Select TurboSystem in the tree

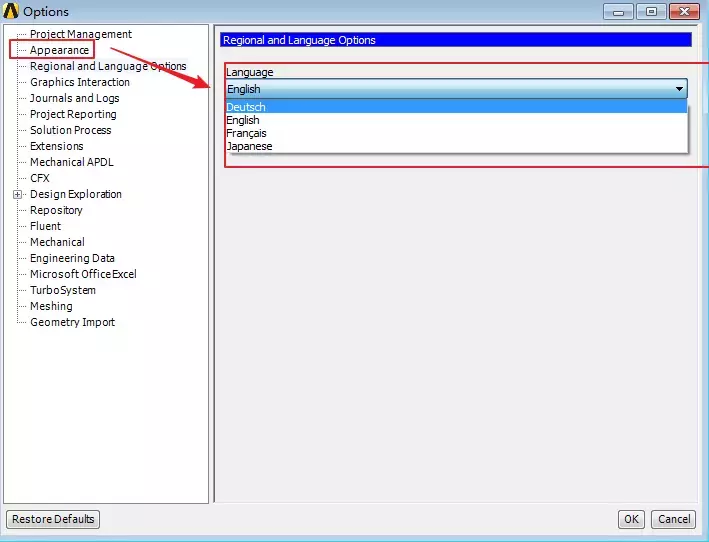point(63,290)
